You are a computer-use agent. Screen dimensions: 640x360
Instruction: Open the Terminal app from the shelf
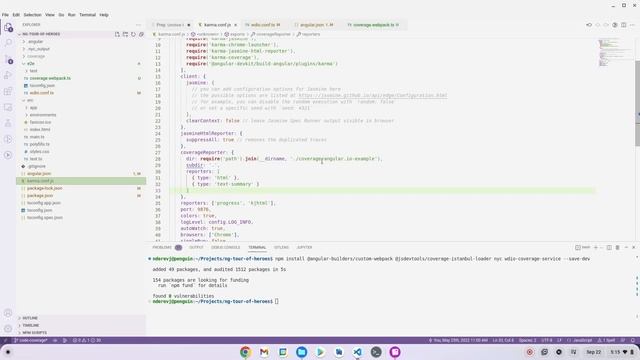click(376, 352)
